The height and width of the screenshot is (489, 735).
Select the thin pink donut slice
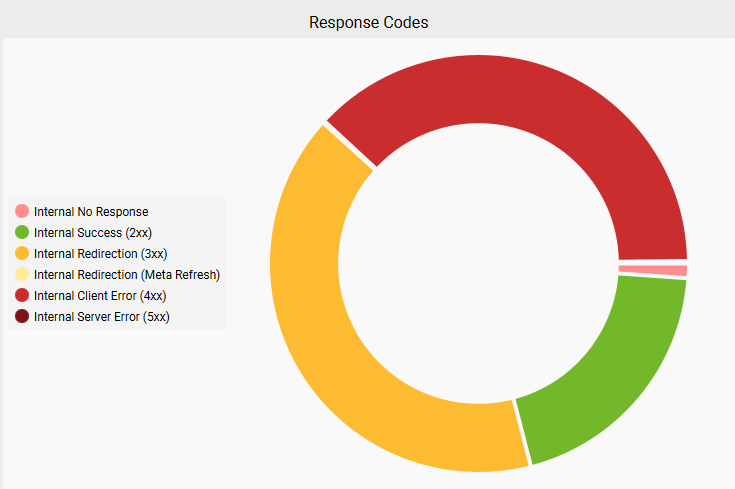point(652,270)
